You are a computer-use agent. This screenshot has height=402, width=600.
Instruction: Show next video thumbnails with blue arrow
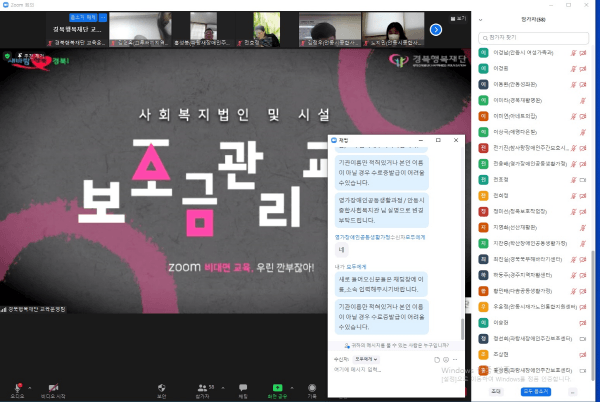point(436,30)
